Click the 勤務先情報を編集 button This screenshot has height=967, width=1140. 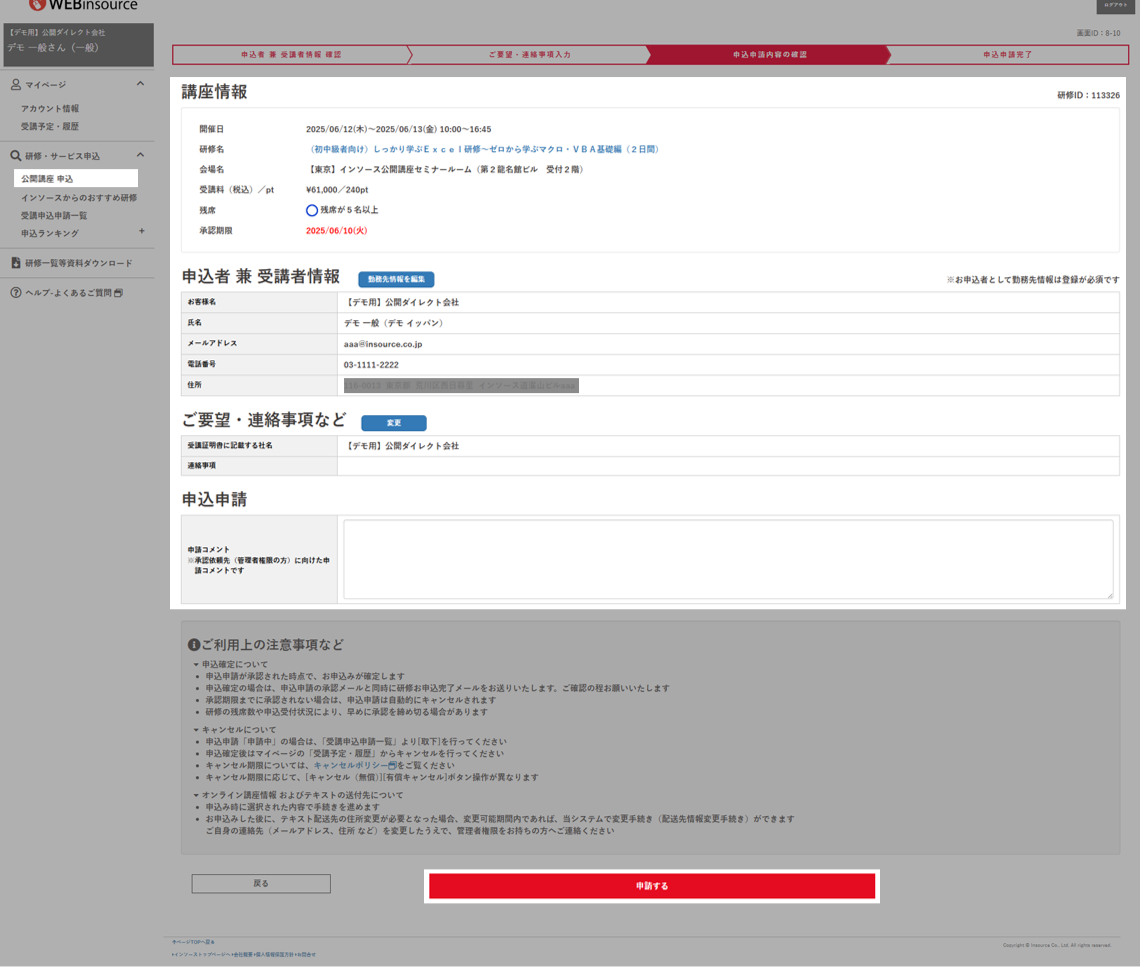pos(396,279)
